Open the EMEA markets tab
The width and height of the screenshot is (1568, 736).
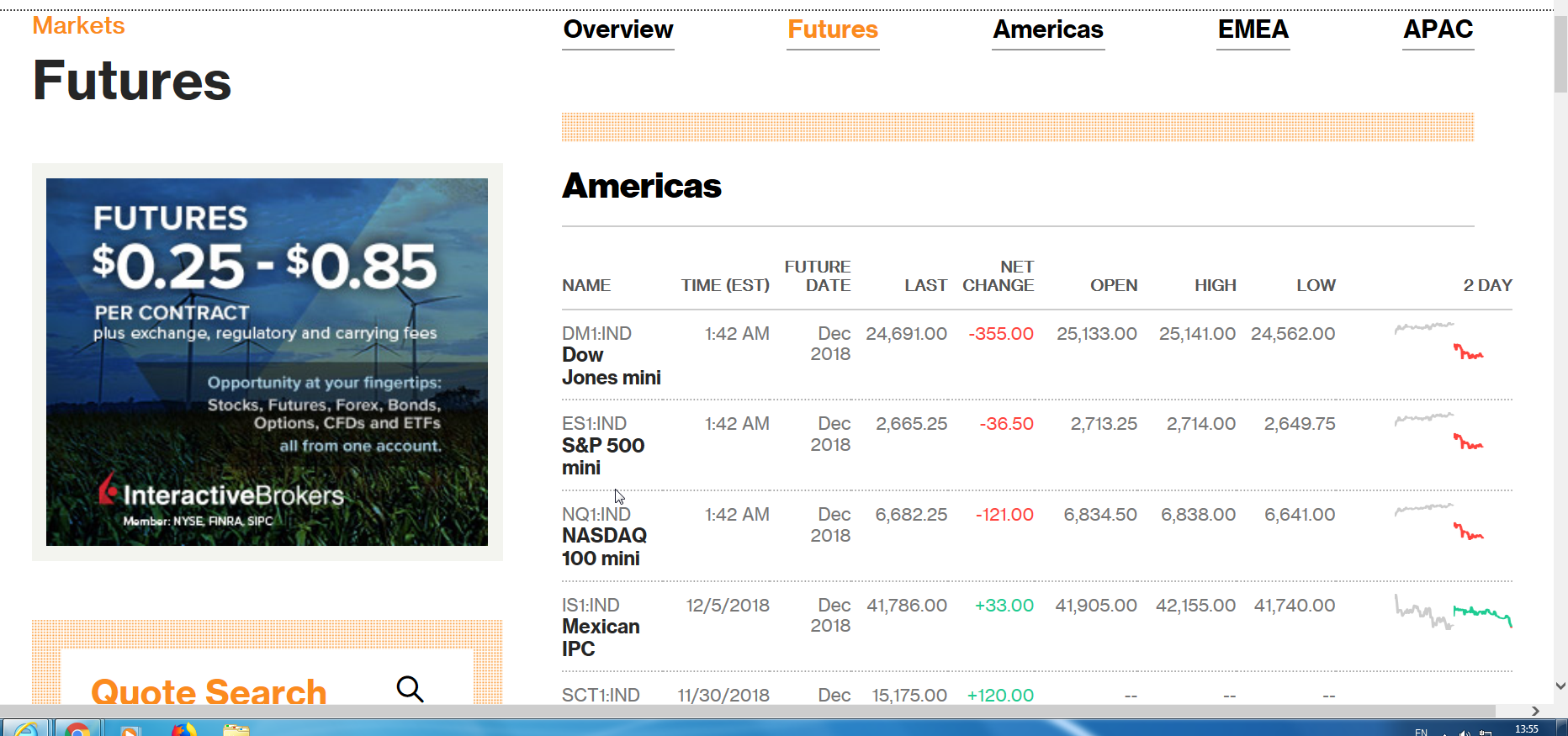(x=1253, y=30)
